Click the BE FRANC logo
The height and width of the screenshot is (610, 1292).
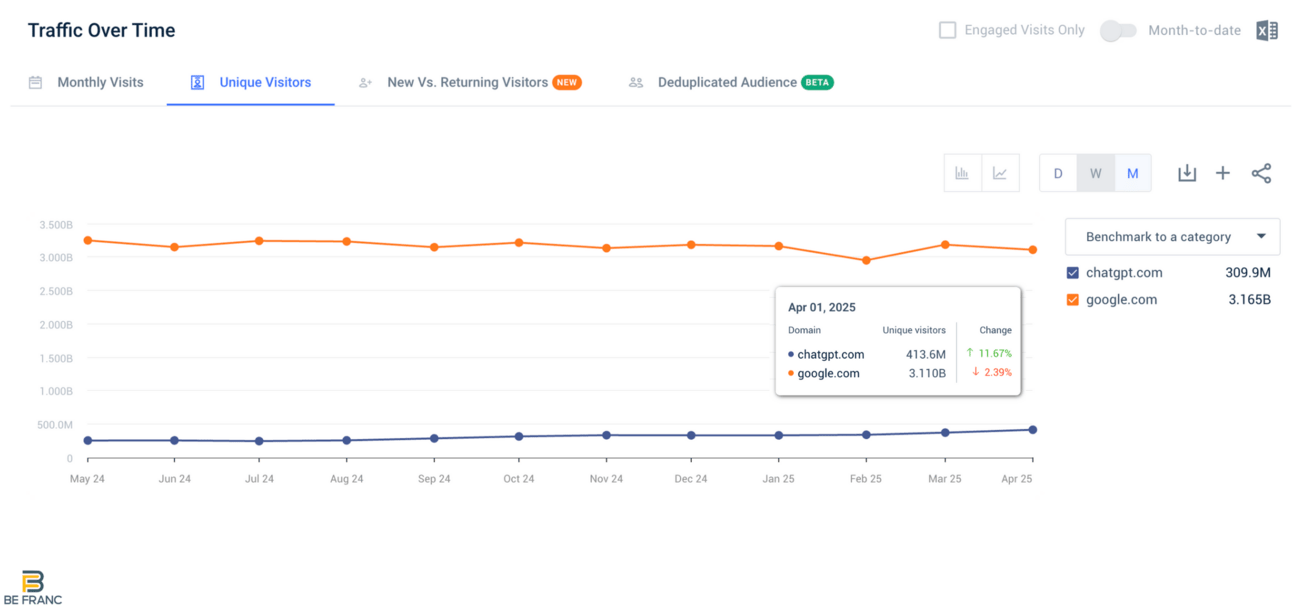coord(33,587)
